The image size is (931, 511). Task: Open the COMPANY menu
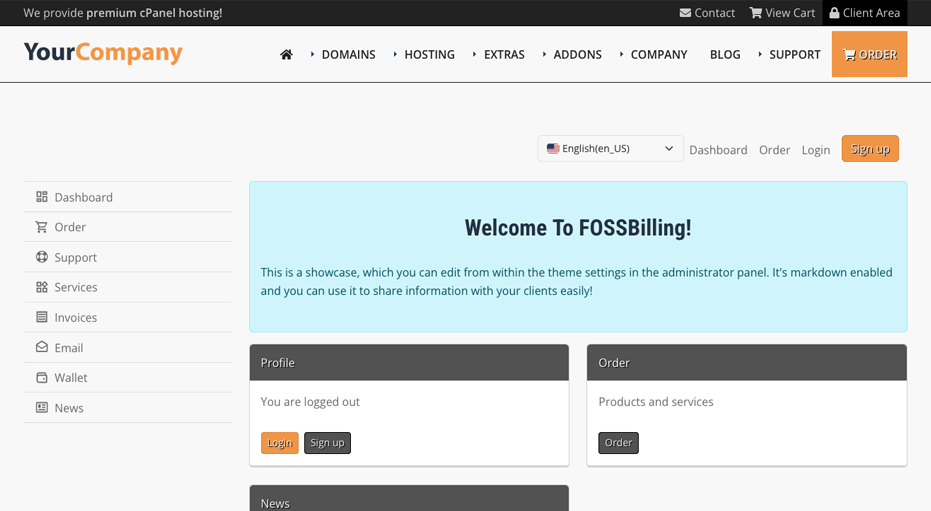click(x=658, y=55)
